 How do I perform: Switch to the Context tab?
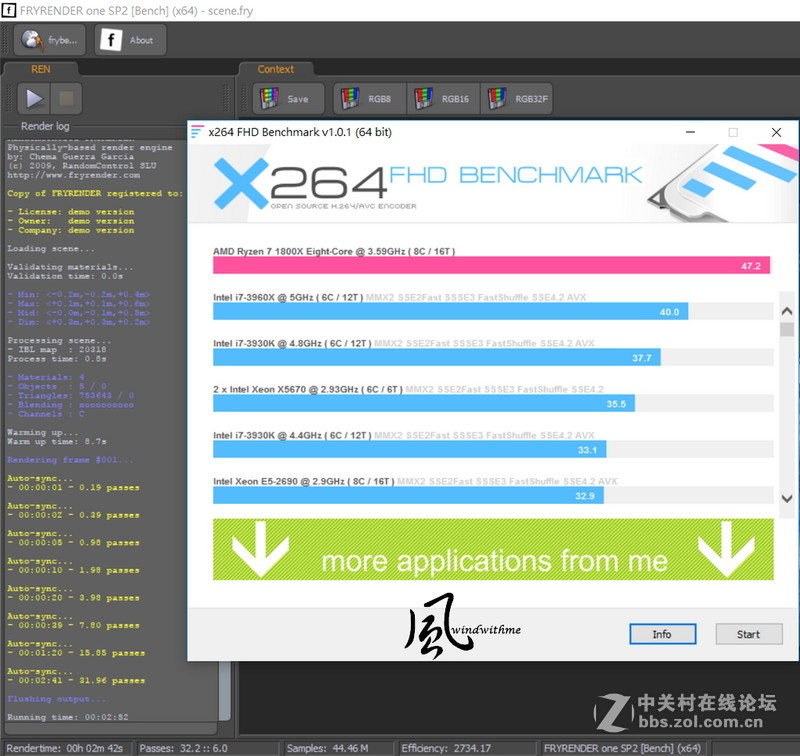coord(276,69)
